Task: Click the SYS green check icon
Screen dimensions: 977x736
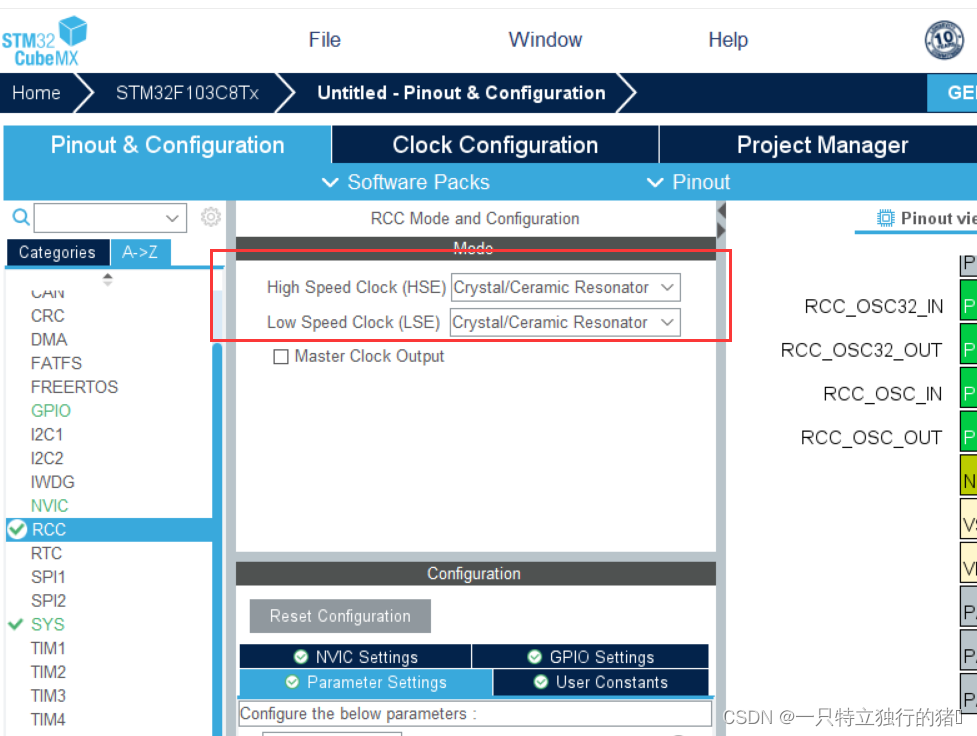Action: pyautogui.click(x=16, y=624)
